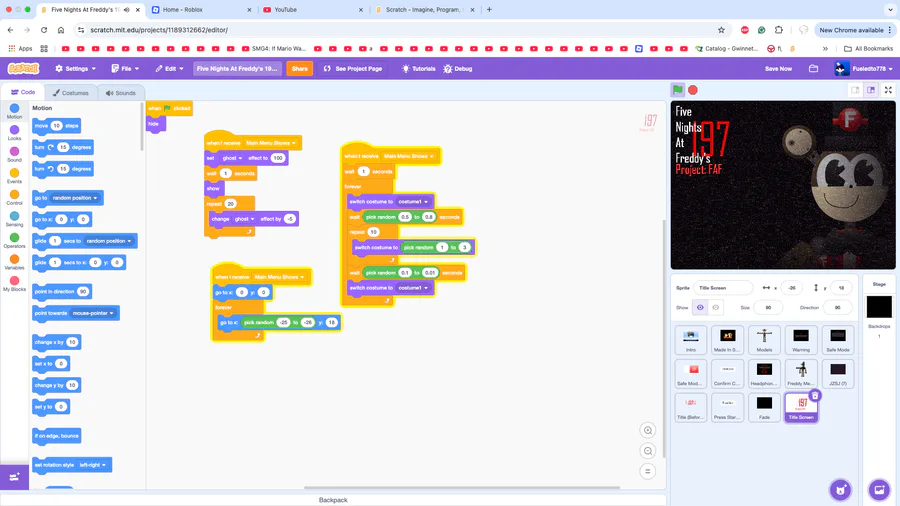Switch to large stage layout
Screen dimensions: 900x506
871,90
